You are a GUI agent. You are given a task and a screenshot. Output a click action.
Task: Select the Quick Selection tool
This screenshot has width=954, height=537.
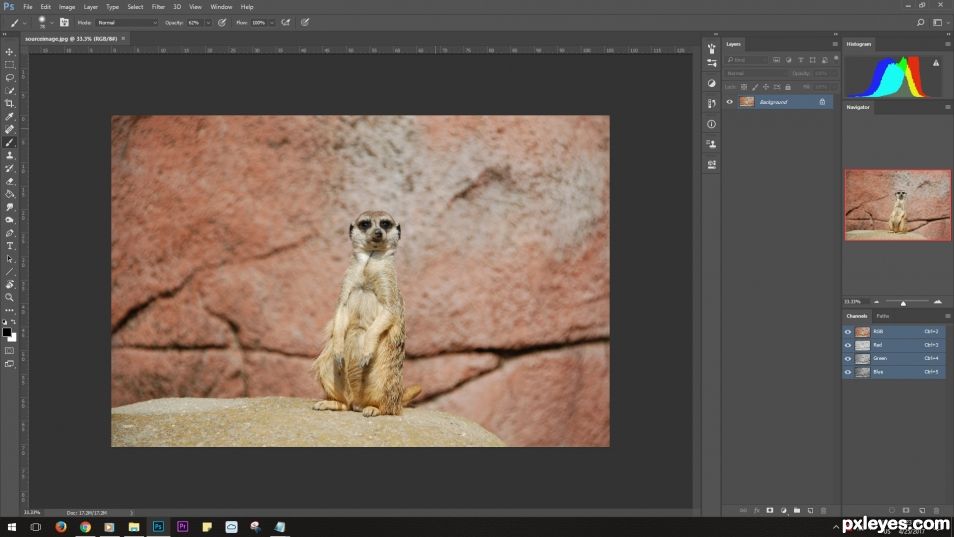[x=9, y=91]
